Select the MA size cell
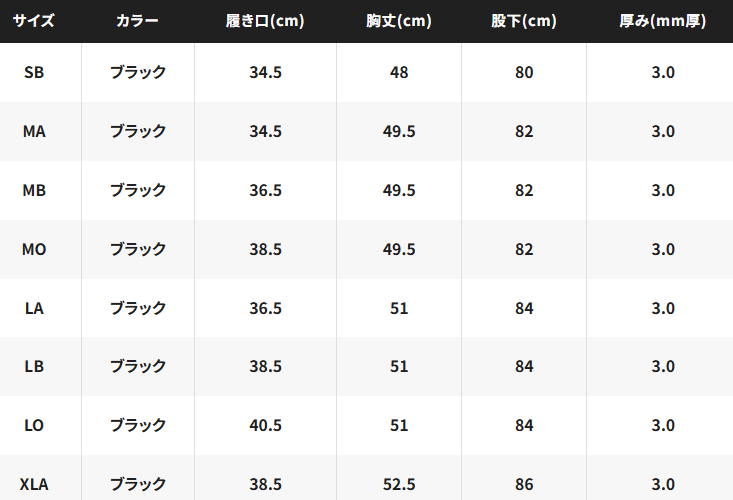The height and width of the screenshot is (500, 733). click(x=34, y=131)
